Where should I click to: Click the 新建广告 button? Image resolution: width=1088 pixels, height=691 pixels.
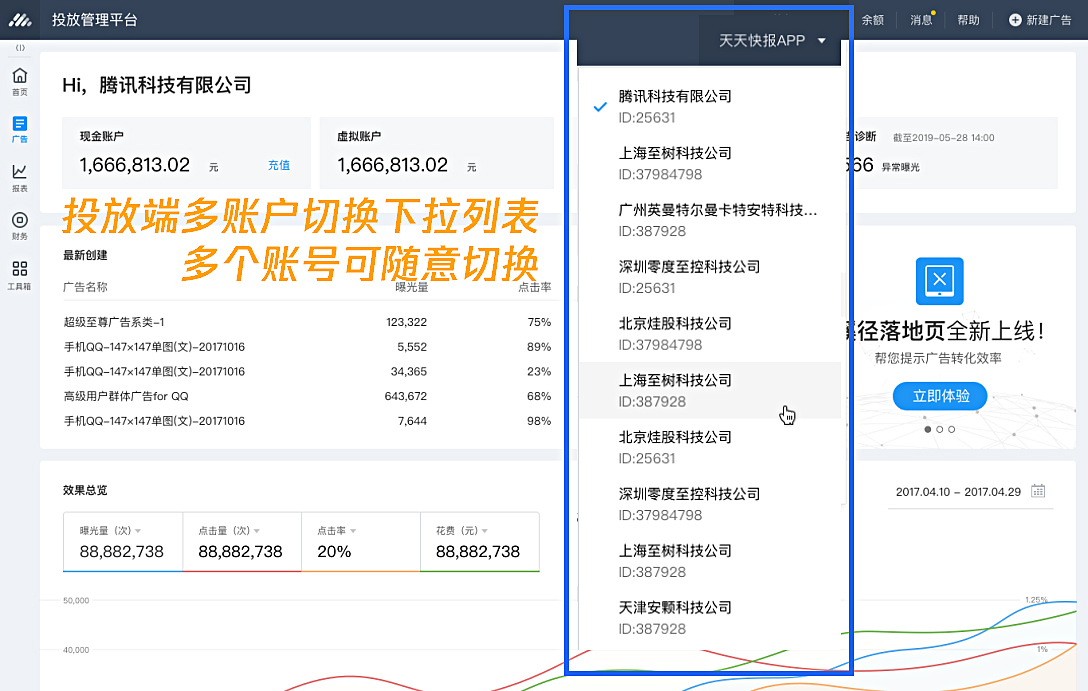pyautogui.click(x=1039, y=20)
